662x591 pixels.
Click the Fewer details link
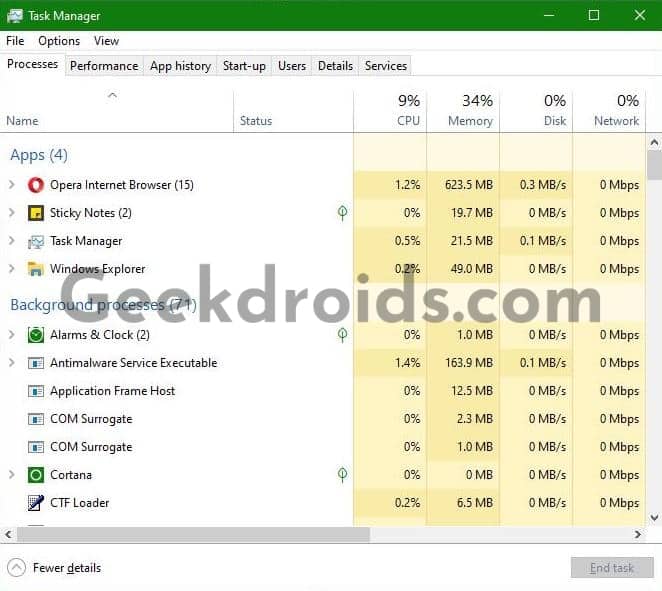(x=67, y=568)
